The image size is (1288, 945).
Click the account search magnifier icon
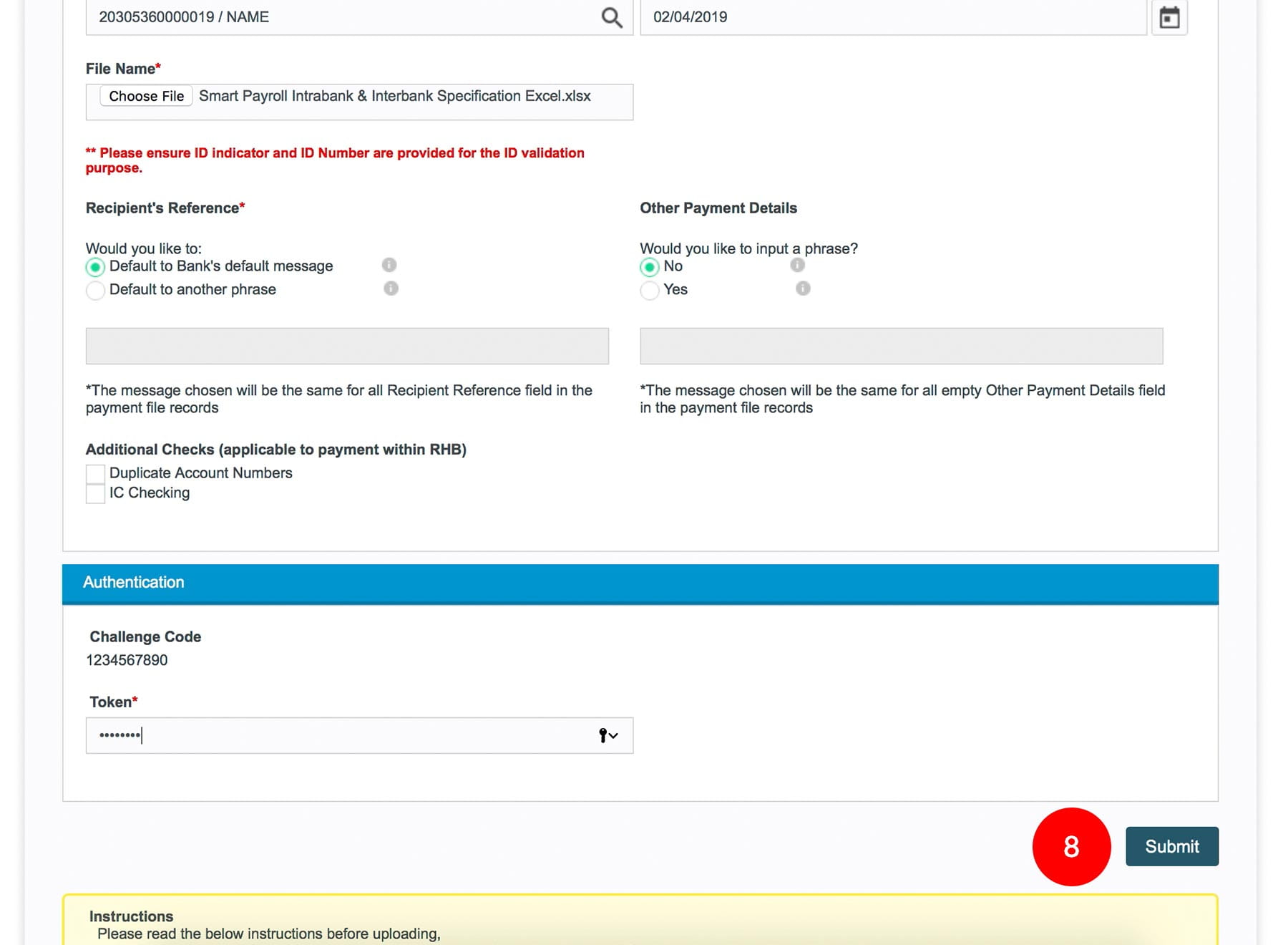(611, 17)
